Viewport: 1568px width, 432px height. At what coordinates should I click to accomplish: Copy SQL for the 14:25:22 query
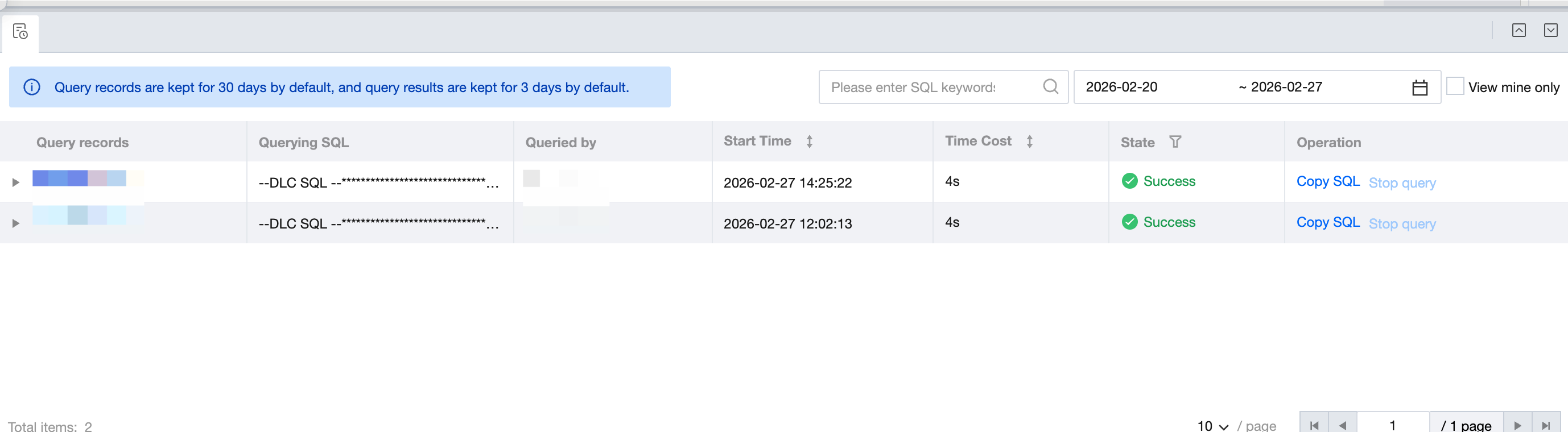1327,181
